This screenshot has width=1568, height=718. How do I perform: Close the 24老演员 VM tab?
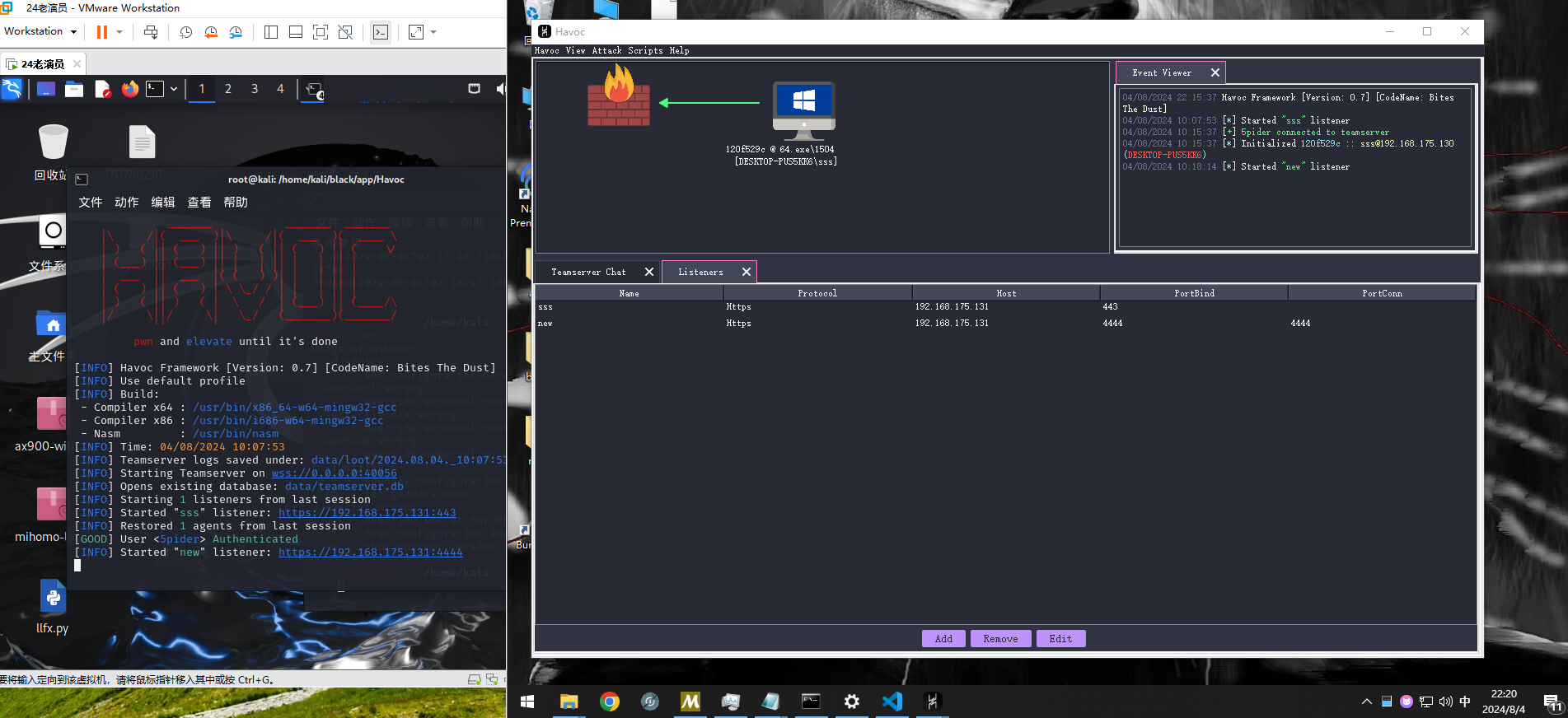pos(77,63)
